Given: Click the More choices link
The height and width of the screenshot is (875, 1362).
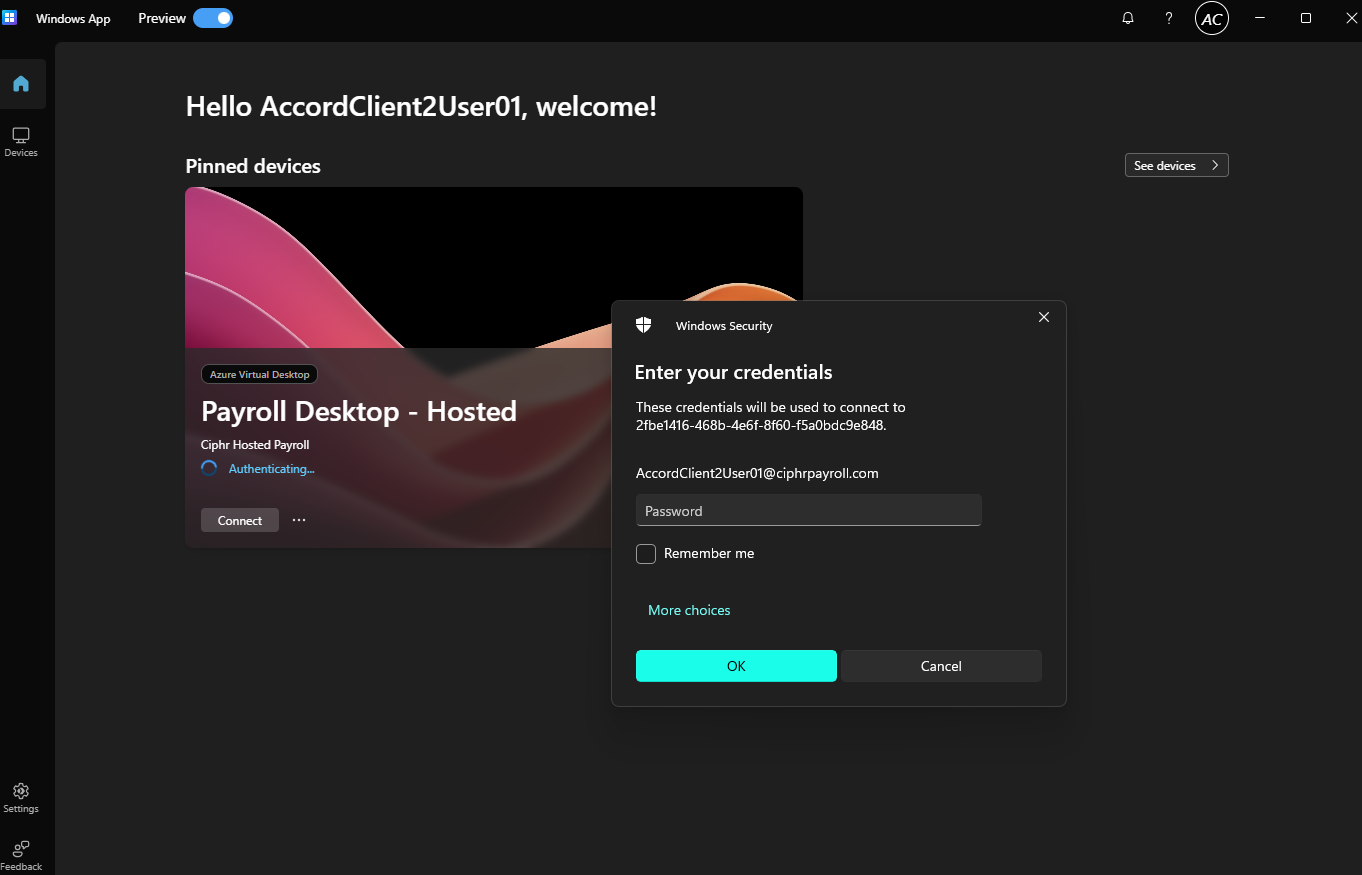Looking at the screenshot, I should tap(689, 610).
